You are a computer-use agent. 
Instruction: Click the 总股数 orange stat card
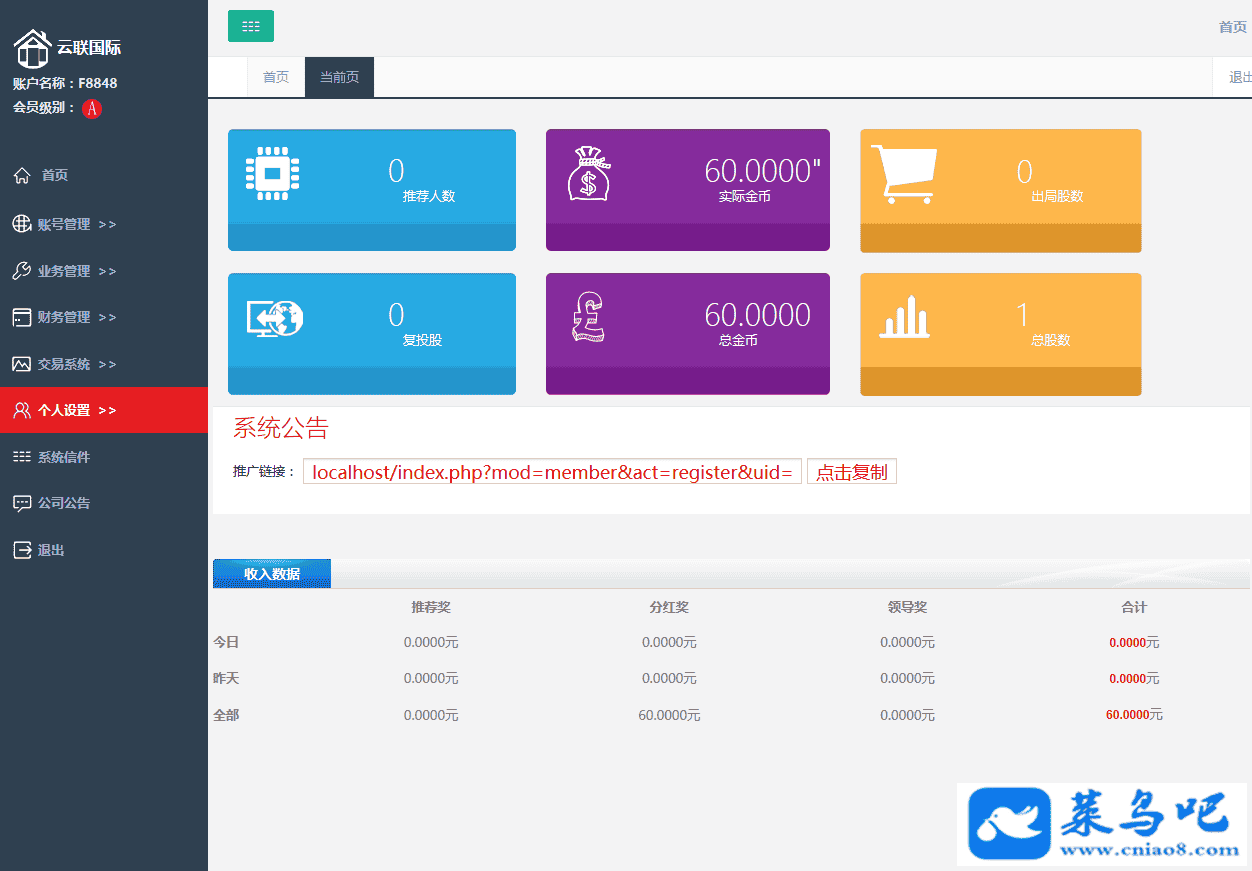coord(1000,334)
